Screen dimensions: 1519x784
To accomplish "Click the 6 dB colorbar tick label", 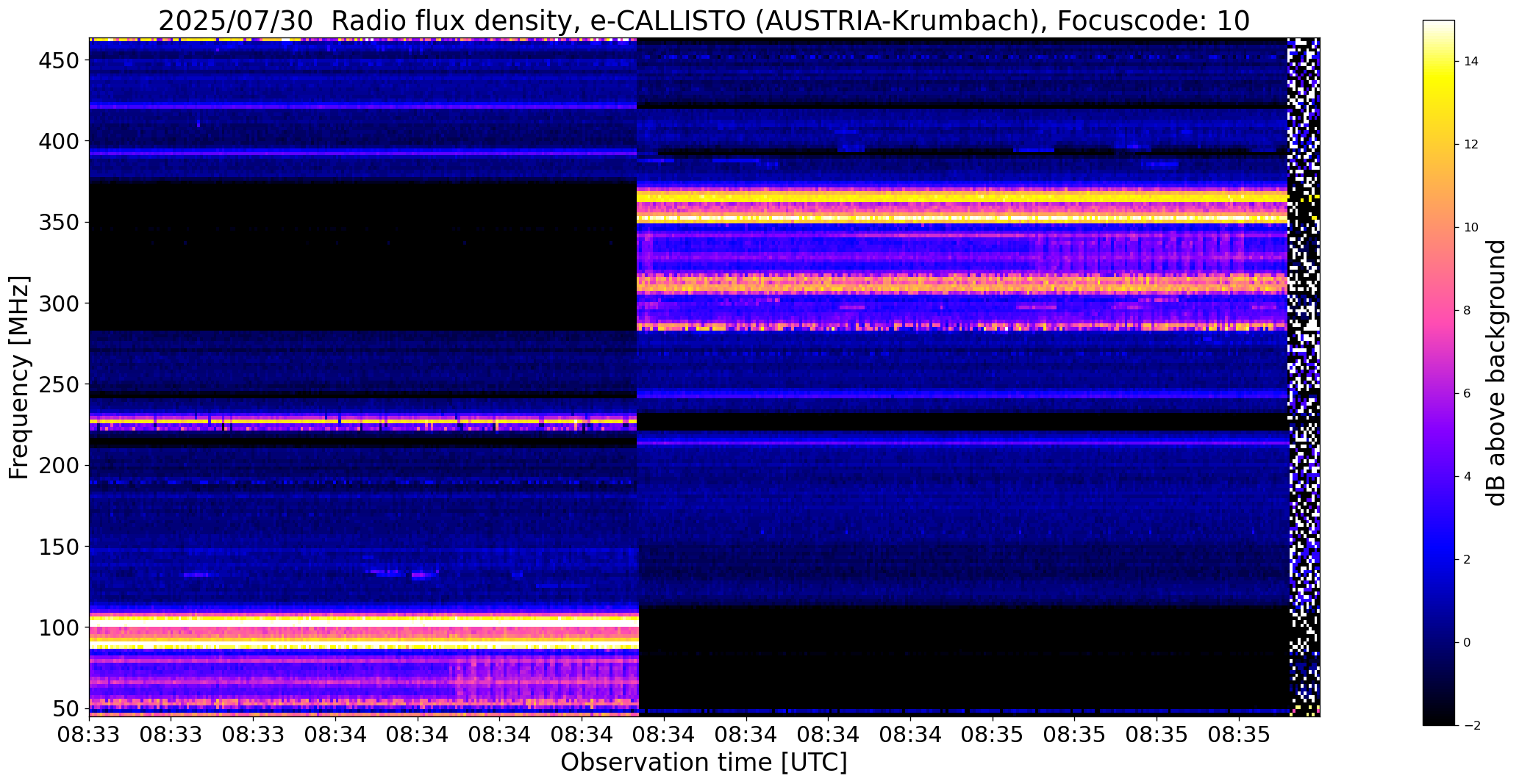I will [1468, 394].
